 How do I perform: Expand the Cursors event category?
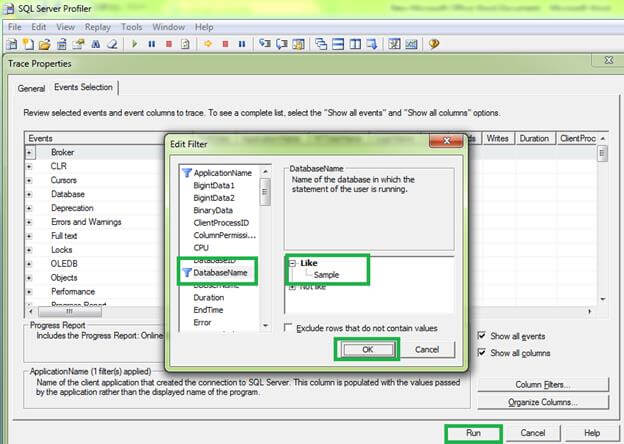tap(29, 180)
